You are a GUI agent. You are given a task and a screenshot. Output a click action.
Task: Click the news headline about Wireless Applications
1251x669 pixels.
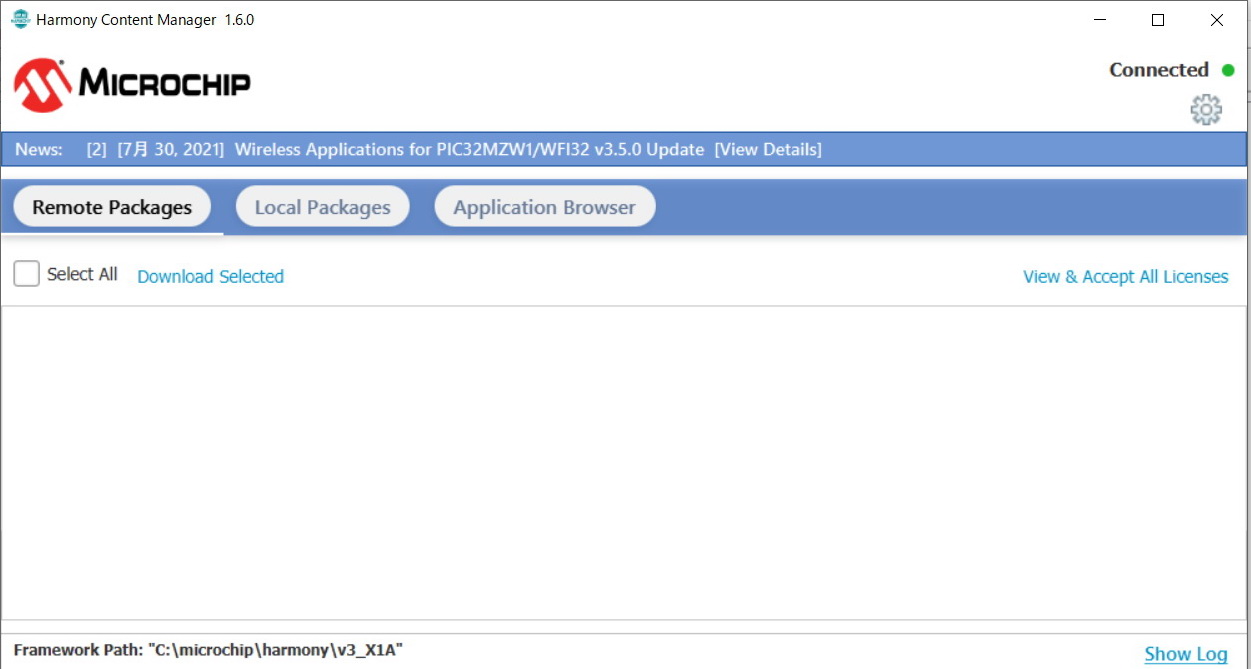point(469,150)
